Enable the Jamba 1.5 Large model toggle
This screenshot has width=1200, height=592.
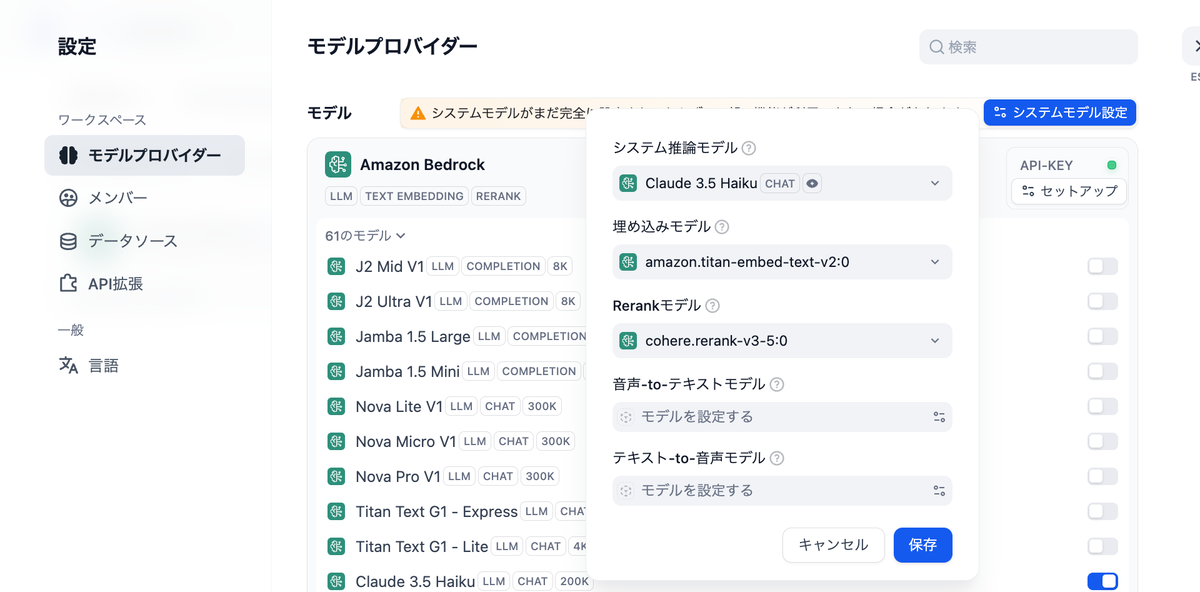(1102, 336)
